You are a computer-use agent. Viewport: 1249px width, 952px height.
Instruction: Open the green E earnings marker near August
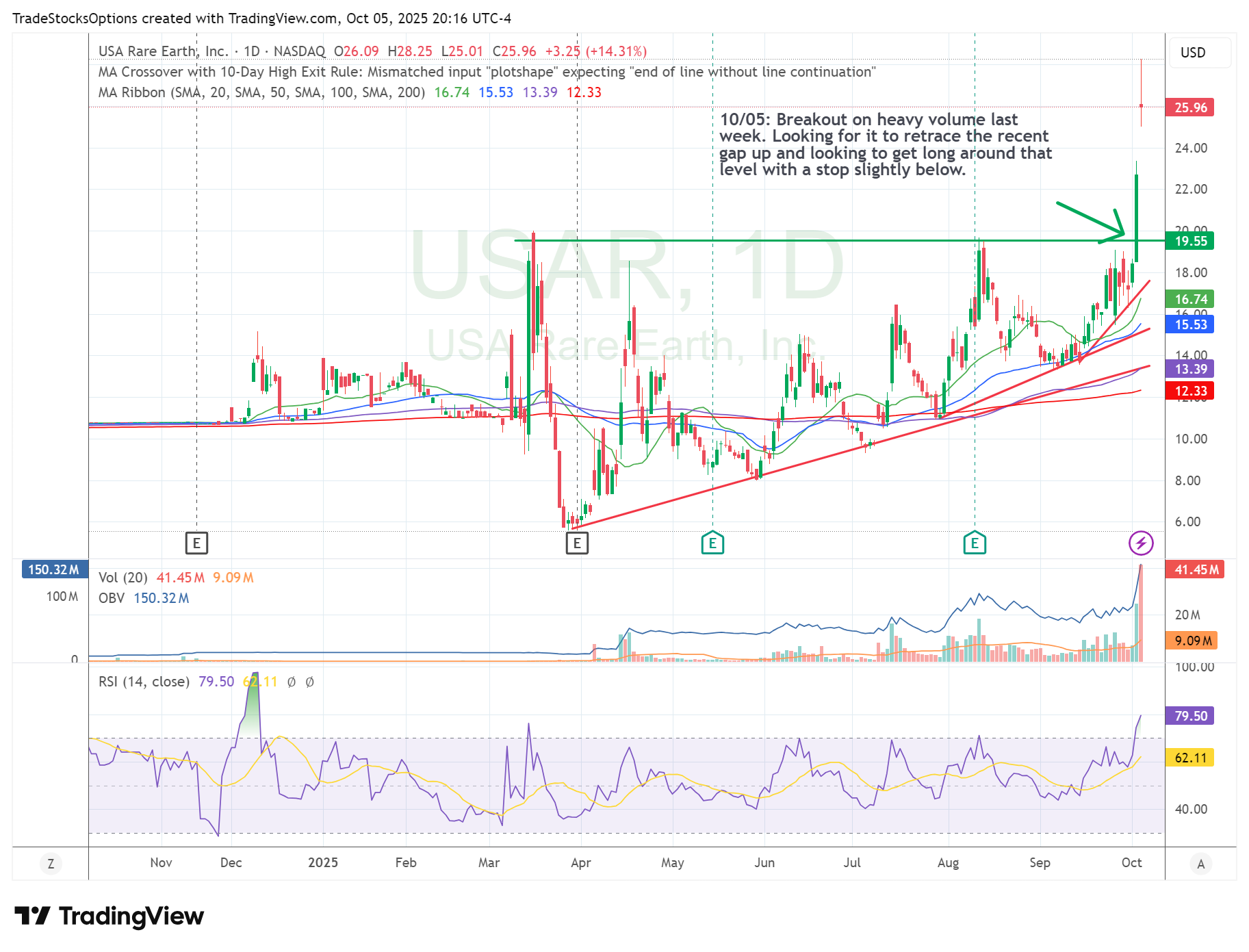975,543
